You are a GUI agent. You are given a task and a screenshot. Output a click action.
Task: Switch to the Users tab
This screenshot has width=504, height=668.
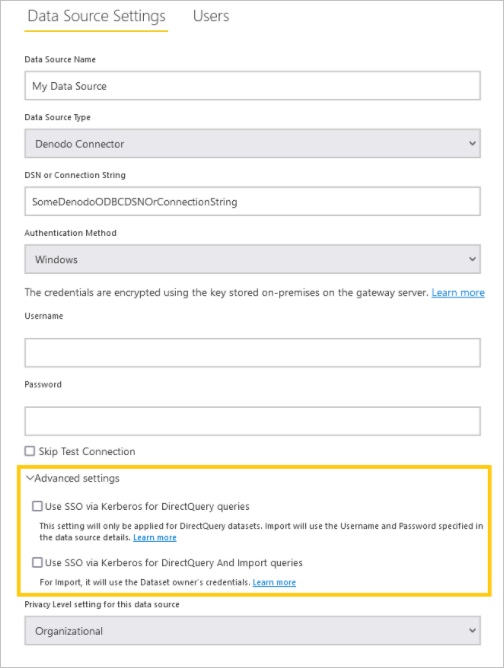point(211,16)
